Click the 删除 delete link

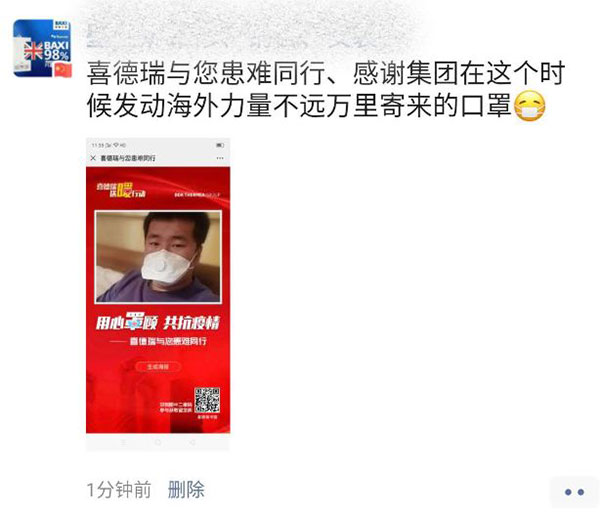coord(186,490)
